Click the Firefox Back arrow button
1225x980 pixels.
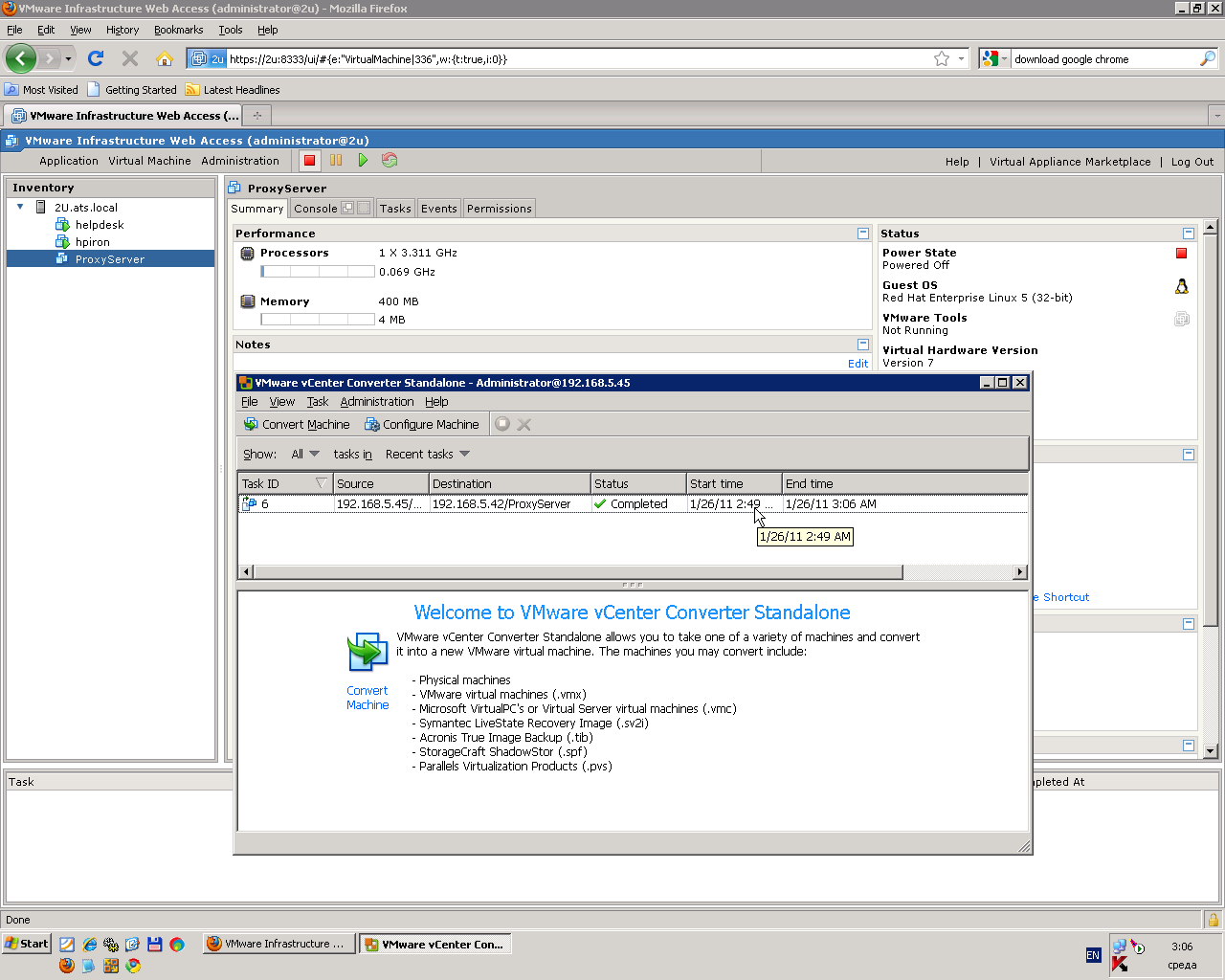[21, 58]
